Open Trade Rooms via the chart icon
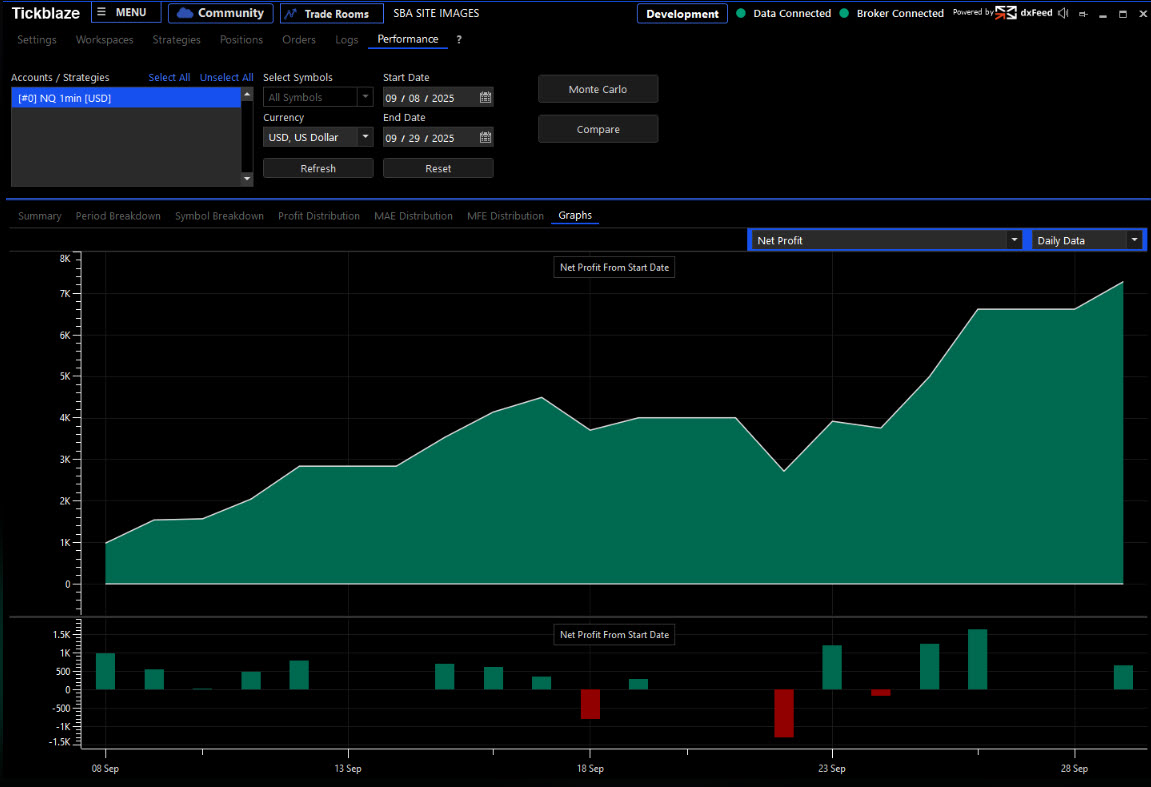The image size is (1151, 787). pyautogui.click(x=331, y=14)
